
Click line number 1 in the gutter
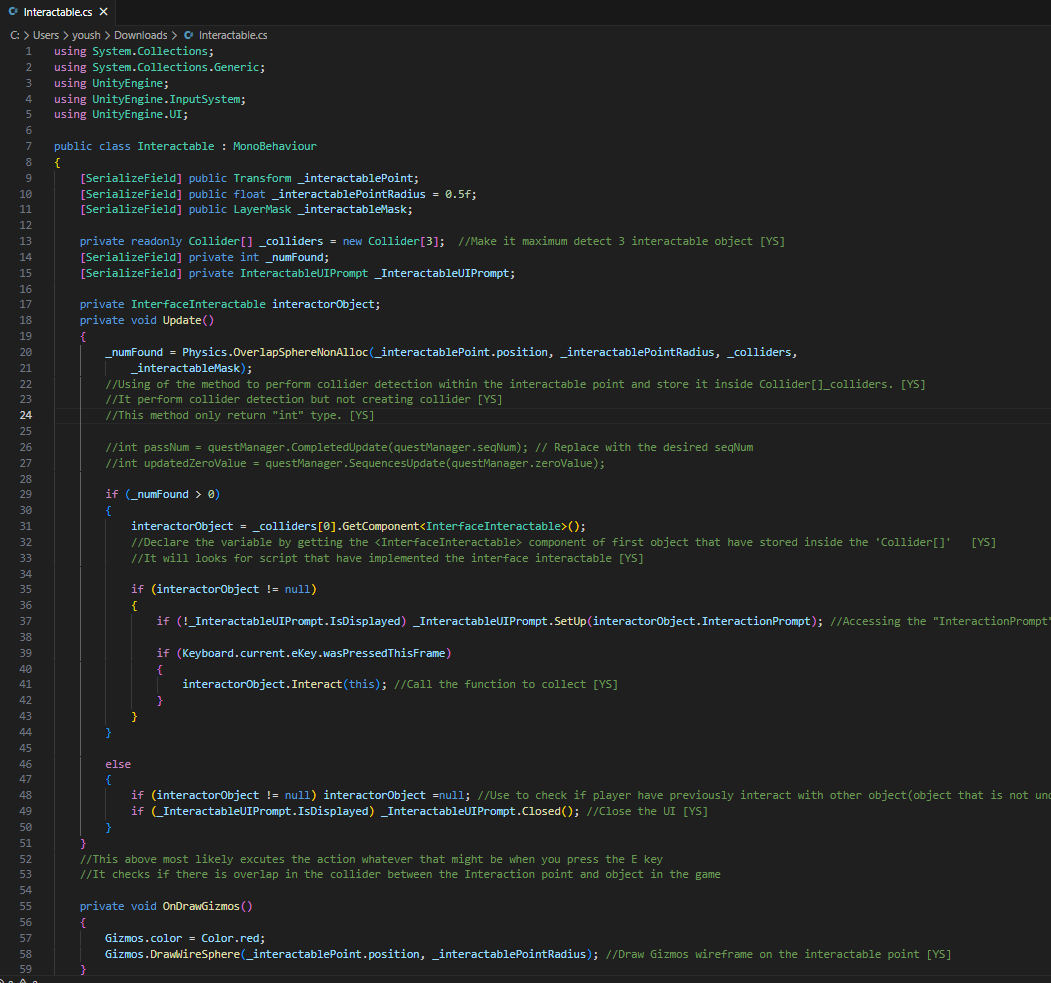[x=28, y=52]
